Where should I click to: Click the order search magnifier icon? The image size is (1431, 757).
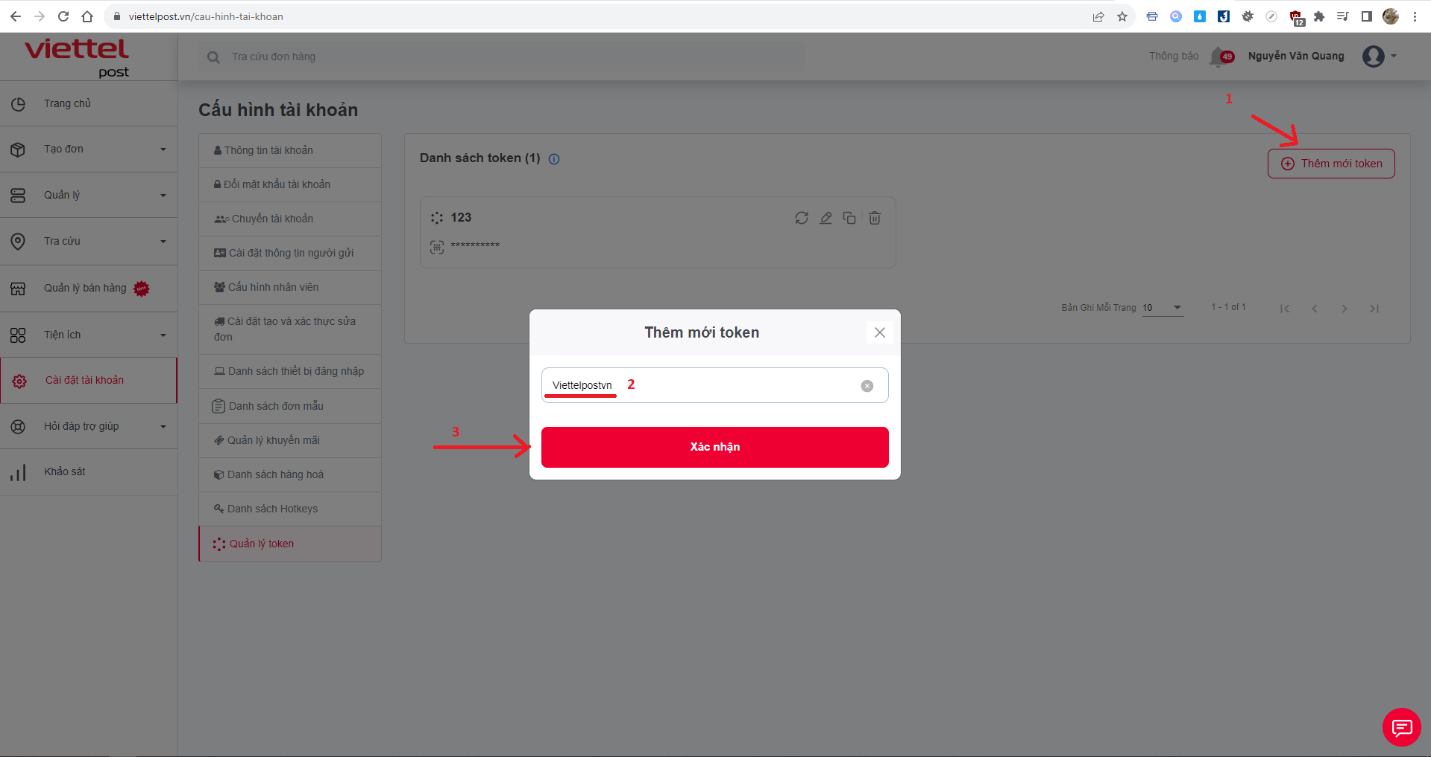click(x=213, y=57)
